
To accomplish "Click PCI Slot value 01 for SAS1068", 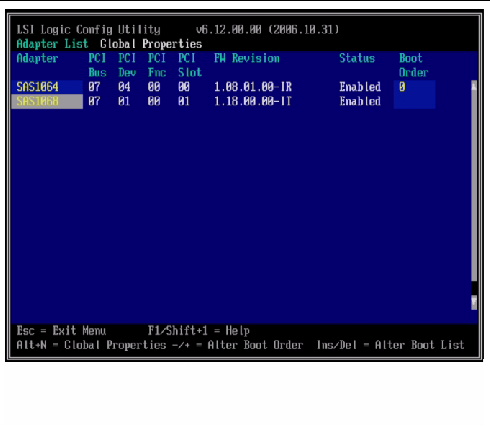I will click(x=184, y=101).
